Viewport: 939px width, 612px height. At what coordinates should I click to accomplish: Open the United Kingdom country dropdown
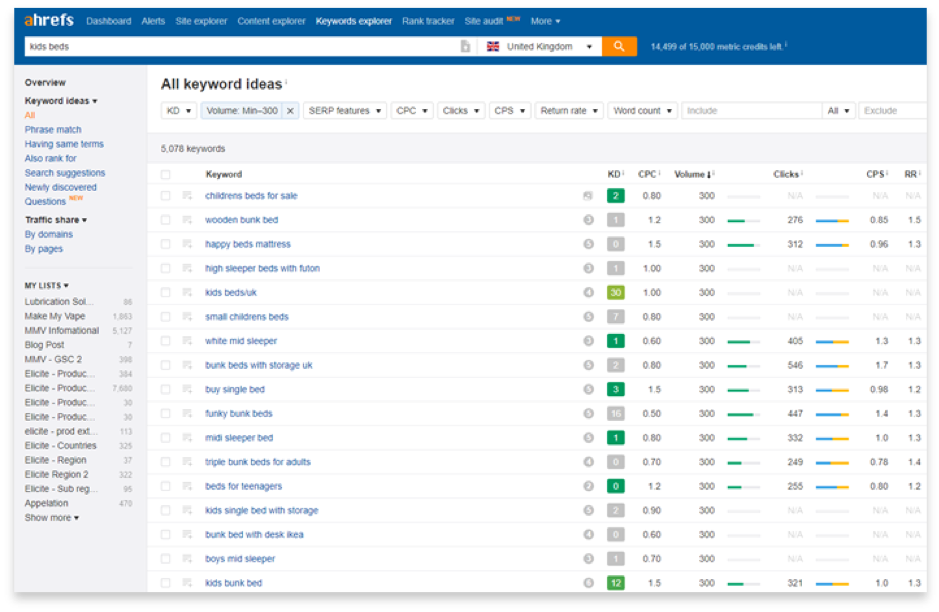click(540, 46)
